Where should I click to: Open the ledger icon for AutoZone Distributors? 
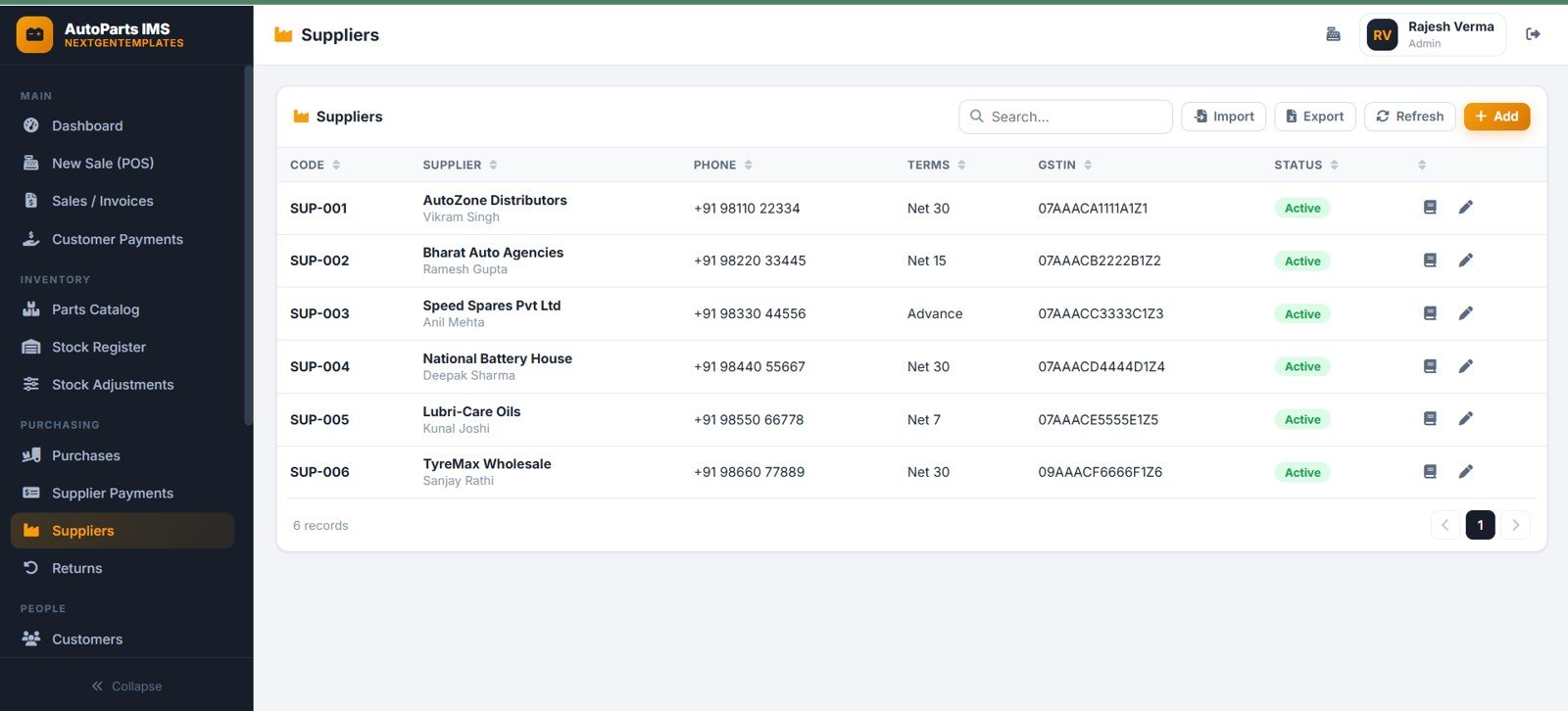click(1430, 208)
